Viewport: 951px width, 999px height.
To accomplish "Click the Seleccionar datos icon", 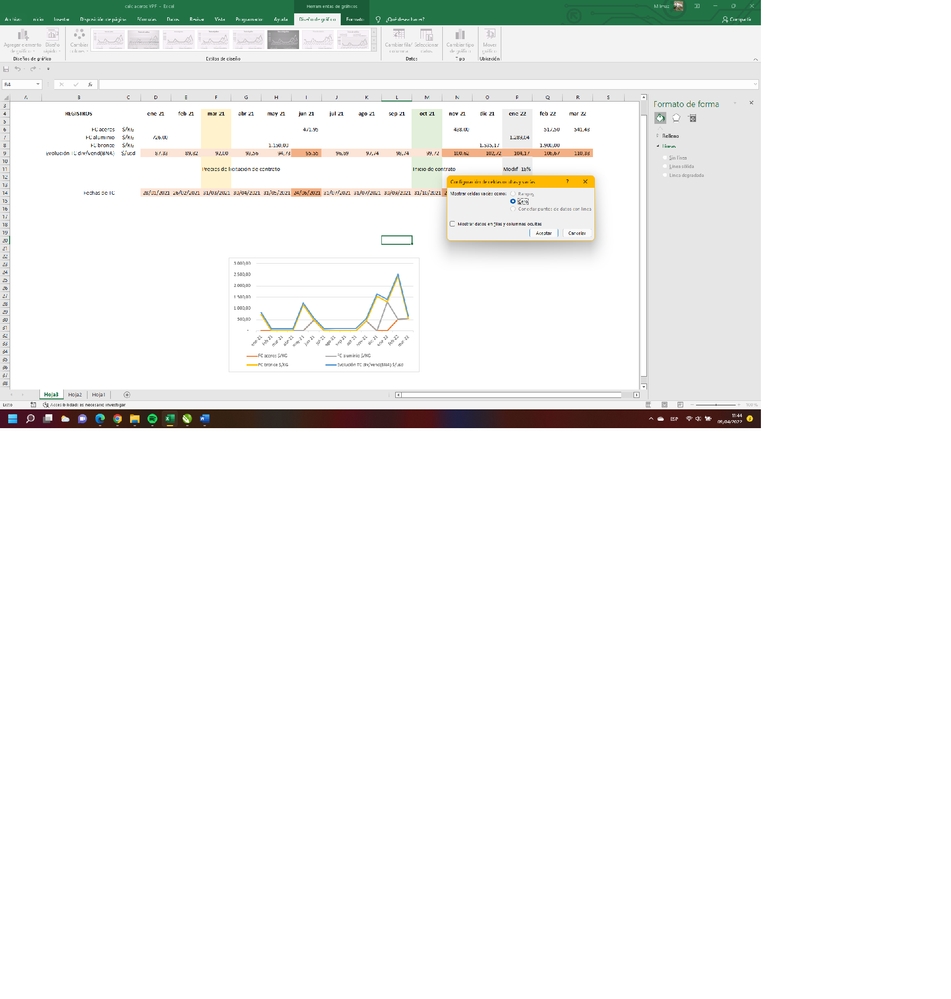I will tap(428, 40).
